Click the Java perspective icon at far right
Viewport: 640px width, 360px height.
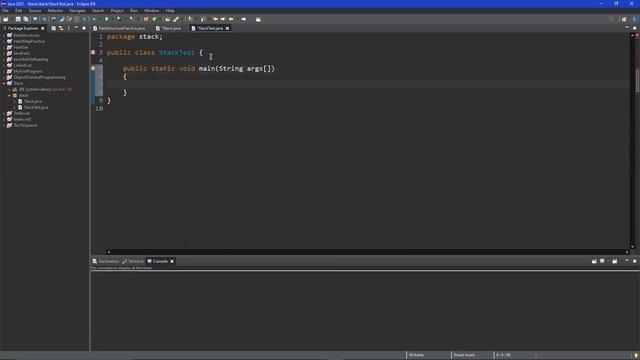[x=636, y=19]
